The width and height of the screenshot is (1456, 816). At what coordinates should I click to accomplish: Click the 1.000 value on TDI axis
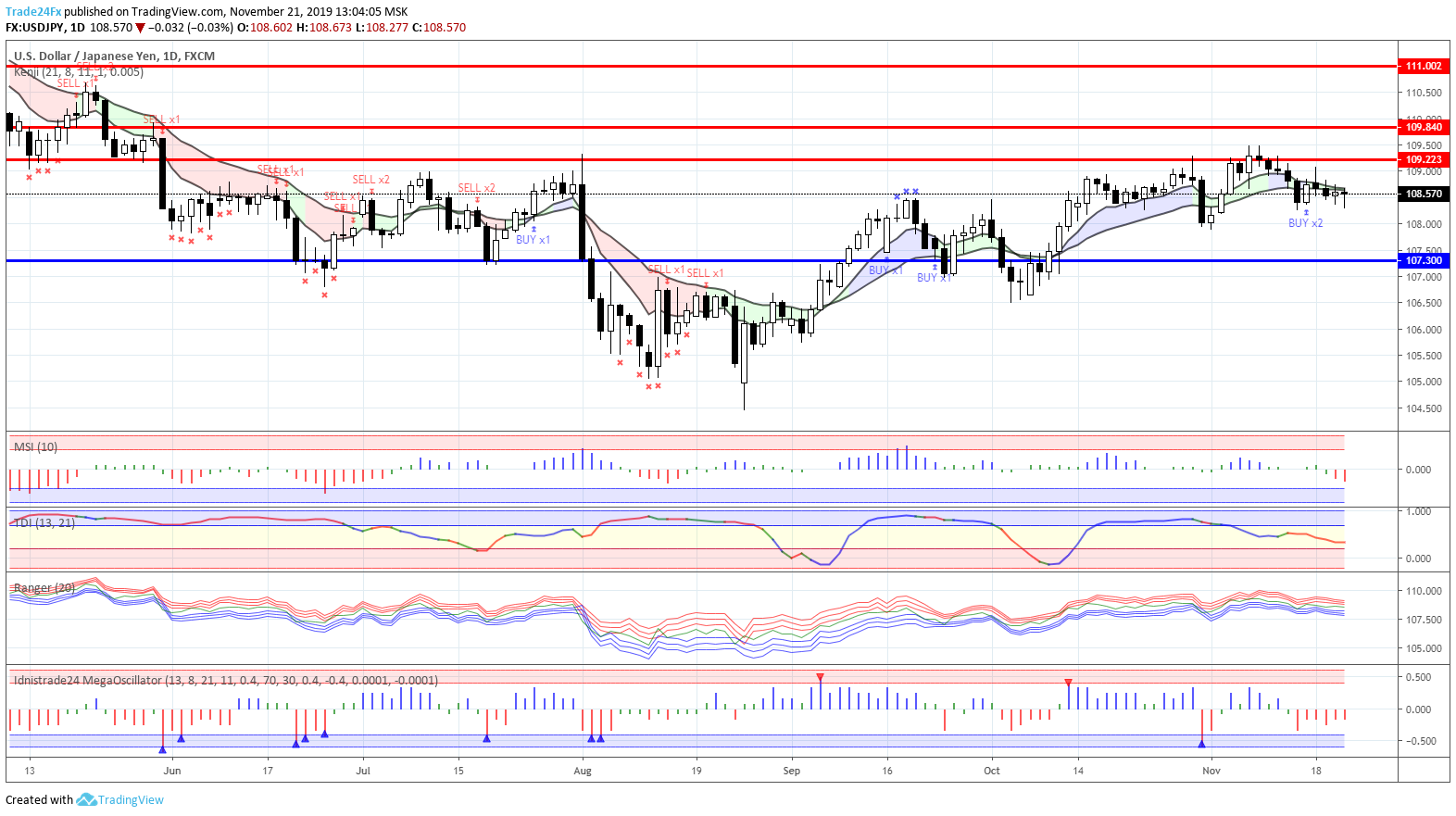pos(1418,511)
